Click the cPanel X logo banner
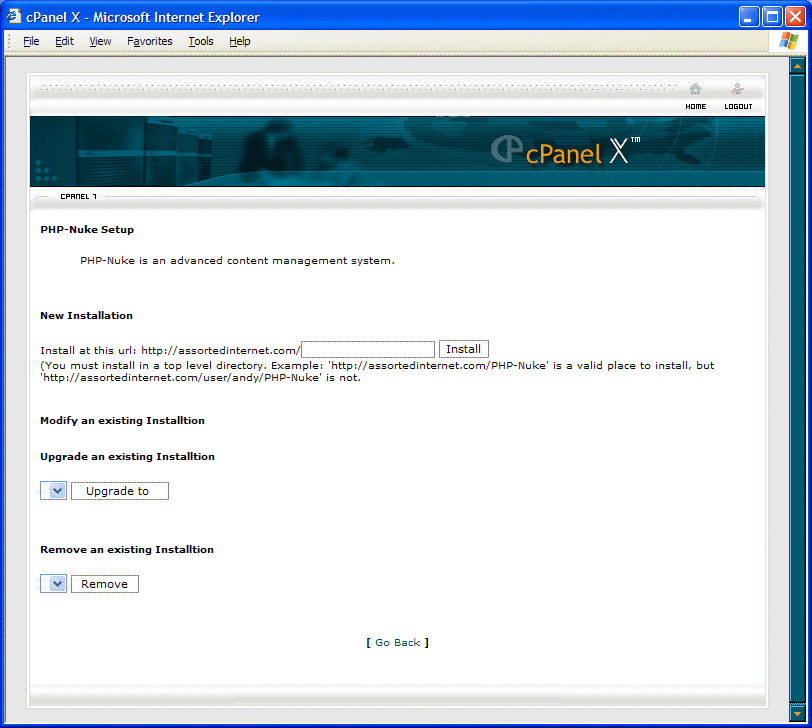The height and width of the screenshot is (728, 812). point(566,151)
